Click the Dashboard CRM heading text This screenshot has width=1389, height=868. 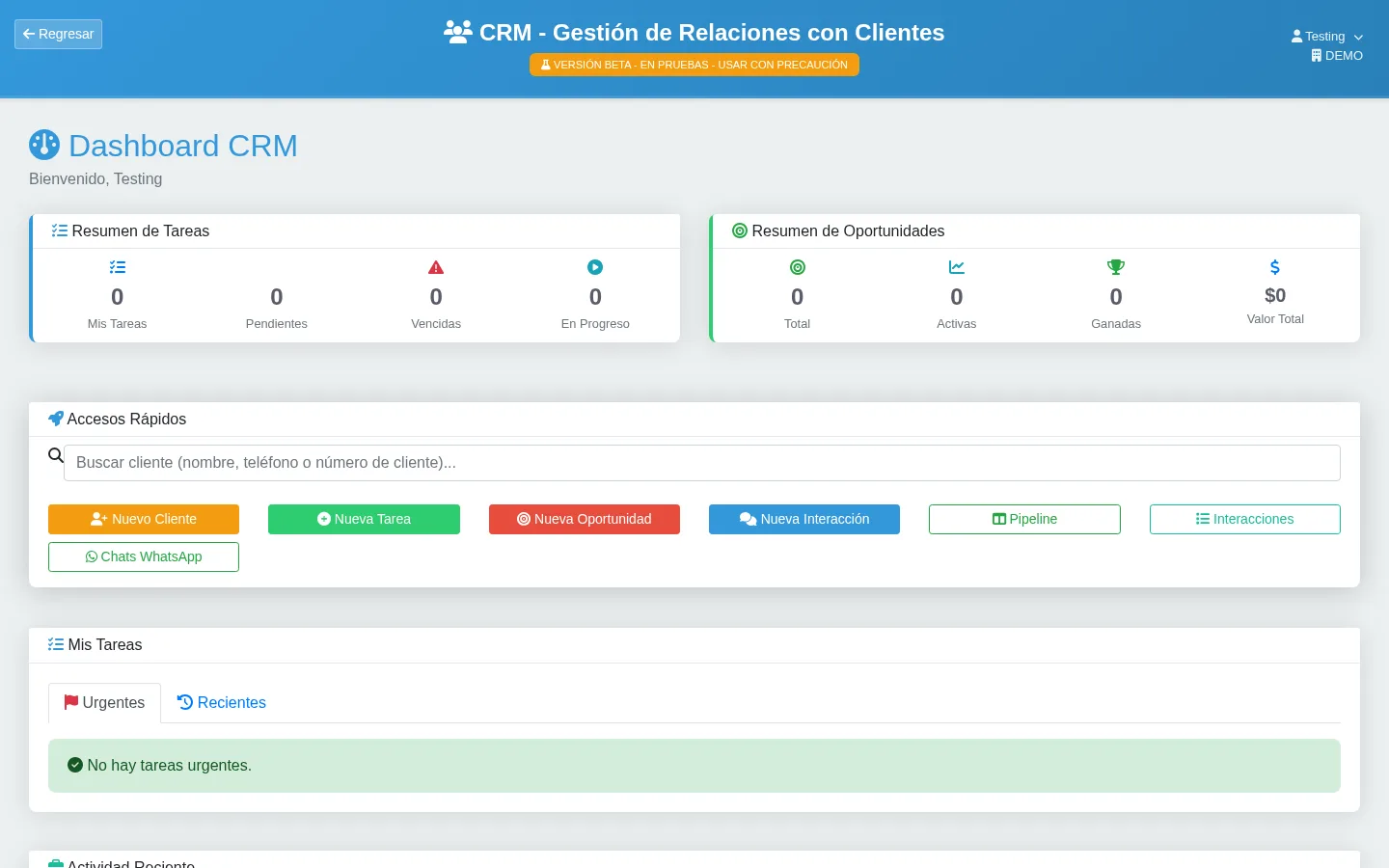pos(183,146)
